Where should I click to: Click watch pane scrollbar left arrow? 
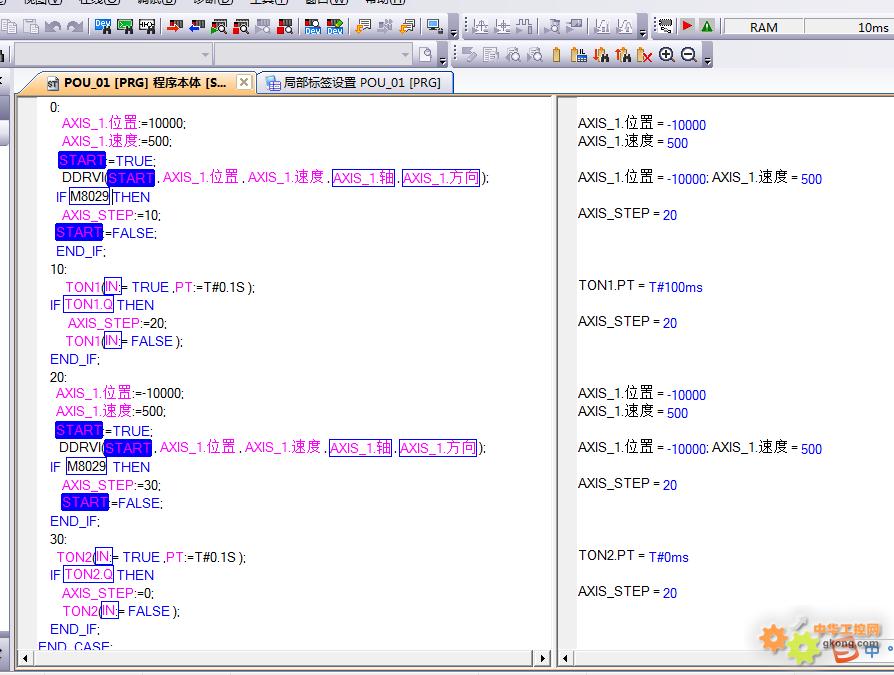[565, 658]
